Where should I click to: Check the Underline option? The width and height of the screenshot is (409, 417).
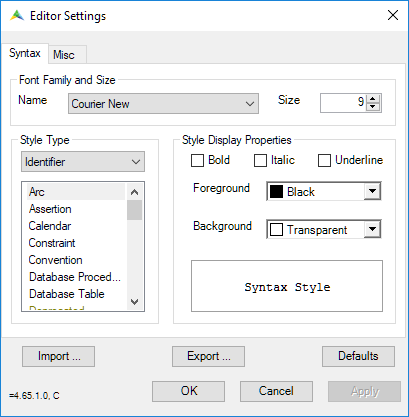(x=324, y=160)
